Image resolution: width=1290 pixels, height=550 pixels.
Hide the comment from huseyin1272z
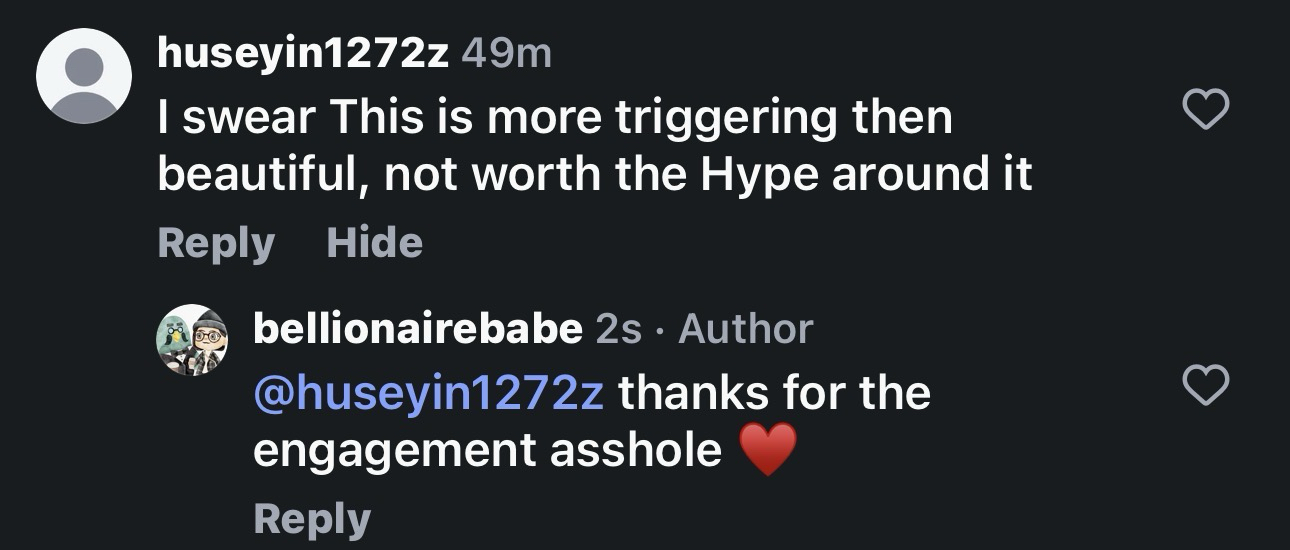374,243
